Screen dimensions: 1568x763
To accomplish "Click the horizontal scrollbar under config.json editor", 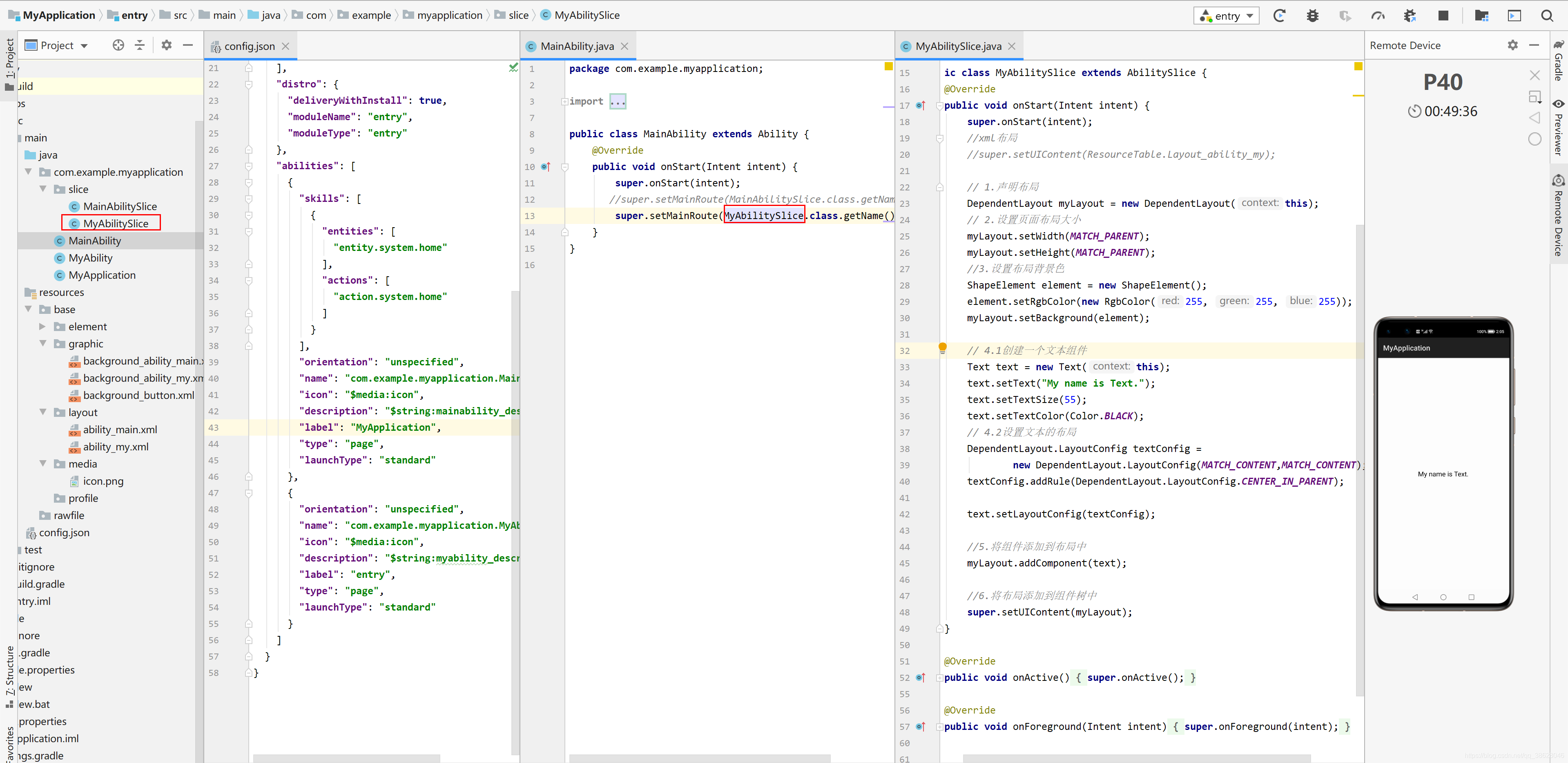I will pos(346,759).
